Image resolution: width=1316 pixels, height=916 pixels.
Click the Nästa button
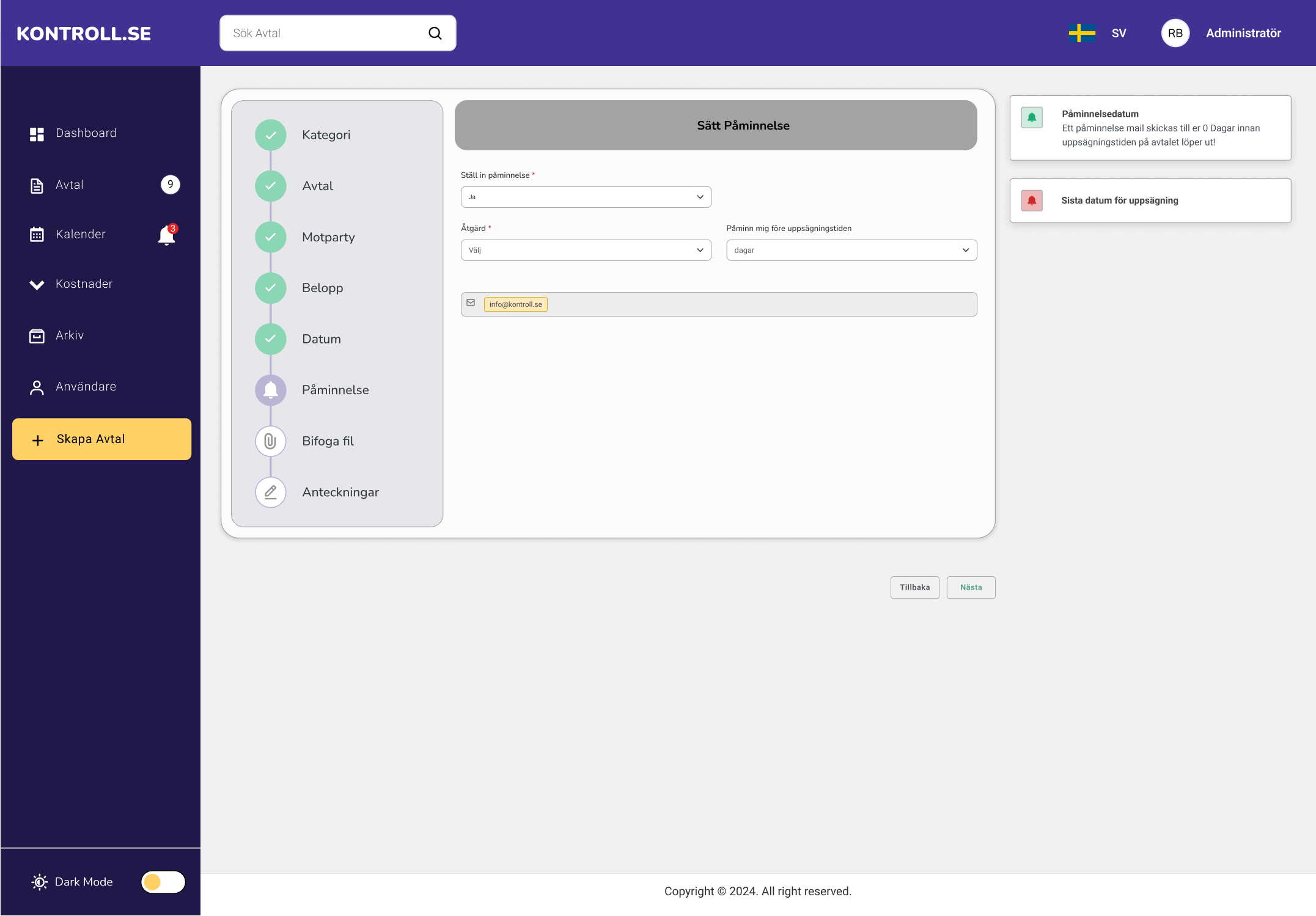[971, 587]
